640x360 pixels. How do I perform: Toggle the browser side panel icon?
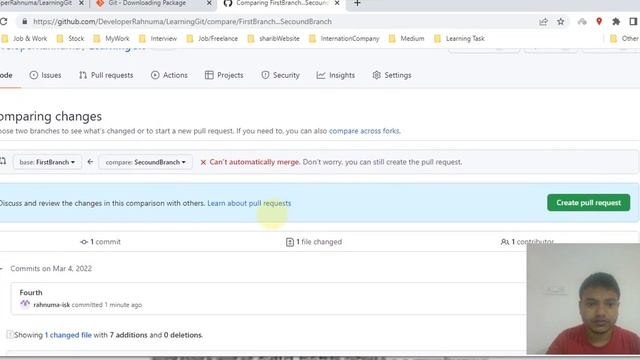pyautogui.click(x=633, y=22)
